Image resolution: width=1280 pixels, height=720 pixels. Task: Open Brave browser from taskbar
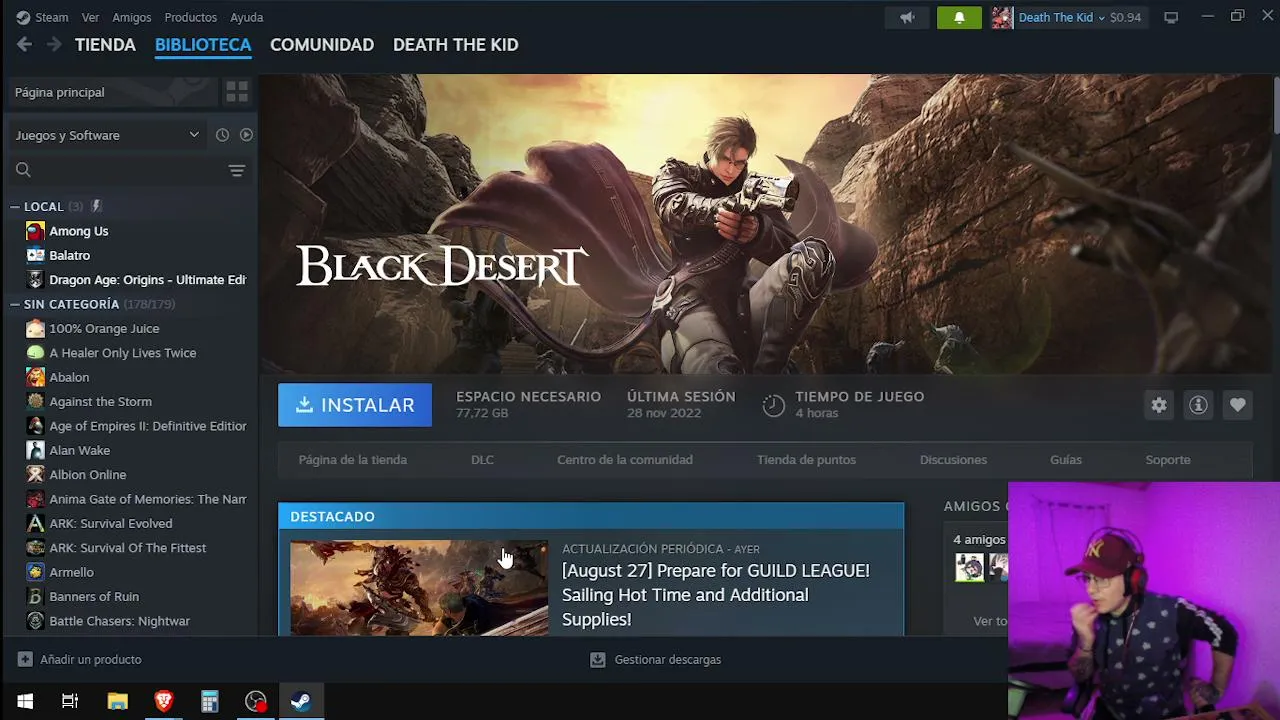[x=164, y=702]
